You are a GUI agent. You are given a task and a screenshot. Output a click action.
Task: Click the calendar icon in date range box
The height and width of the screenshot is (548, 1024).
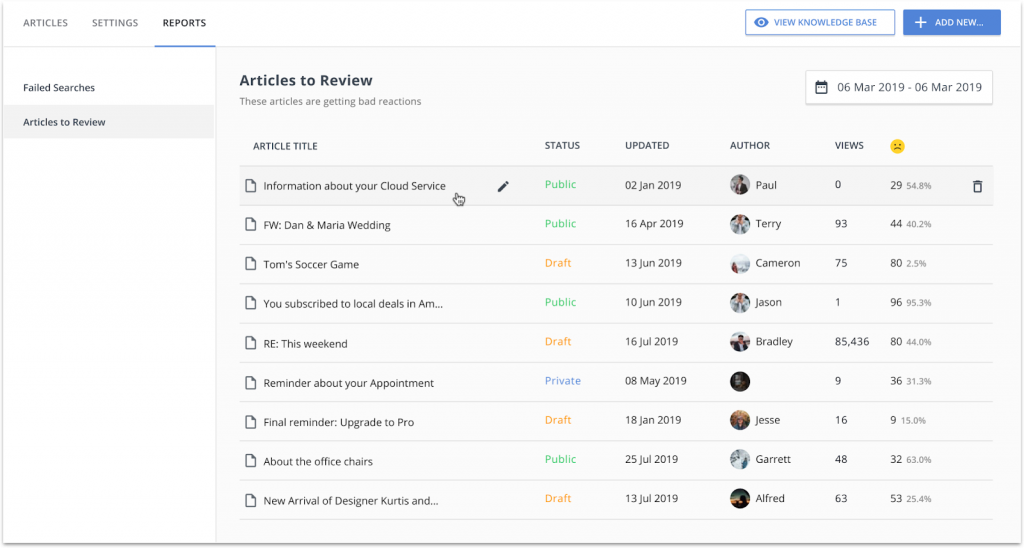(822, 87)
